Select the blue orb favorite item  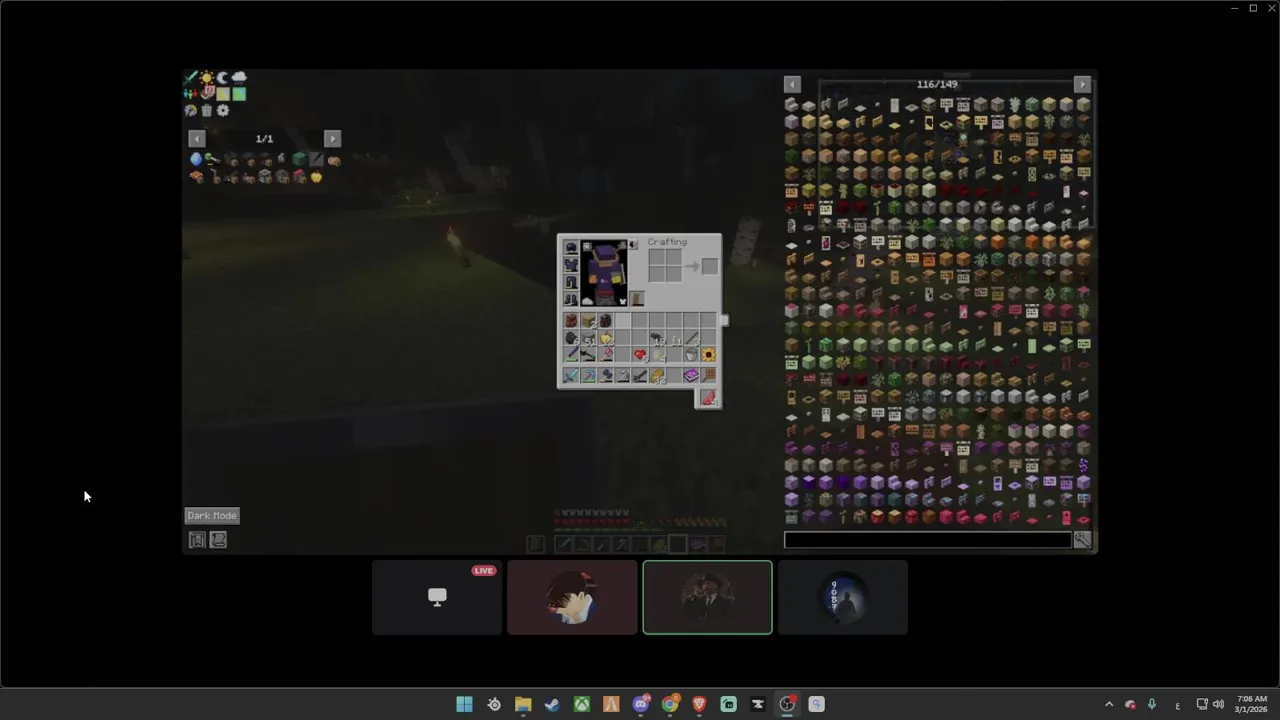196,160
